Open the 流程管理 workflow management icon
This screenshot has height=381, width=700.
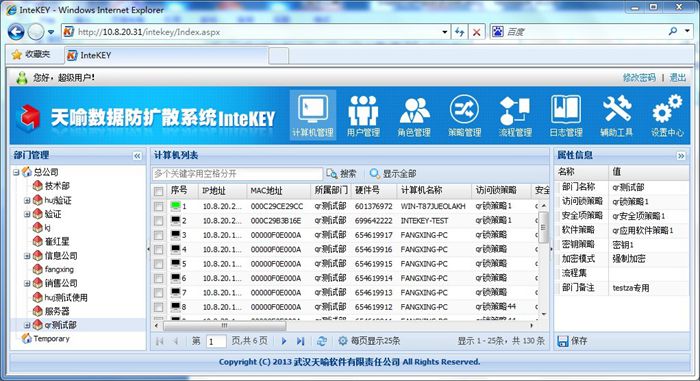tap(515, 115)
